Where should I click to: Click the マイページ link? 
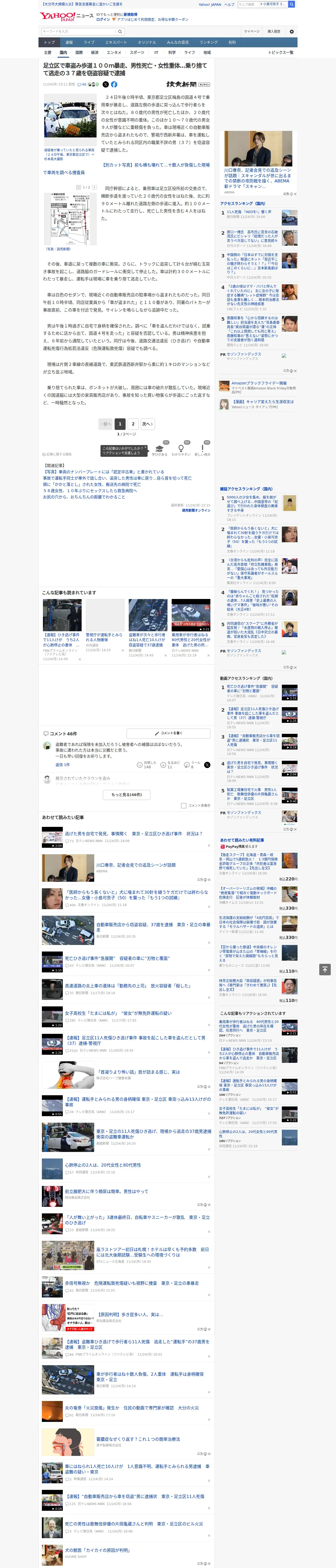[x=252, y=31]
